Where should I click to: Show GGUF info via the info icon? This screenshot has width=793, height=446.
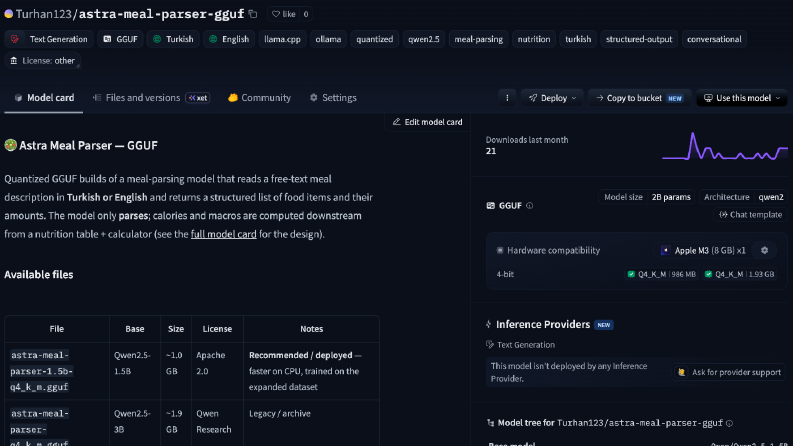530,206
